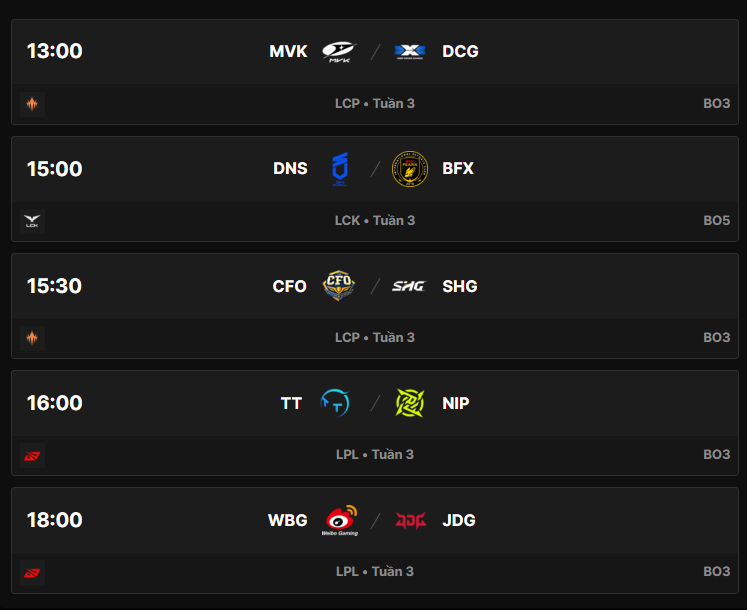This screenshot has height=610, width=747.
Task: Open the BFX team crest logo
Action: 410,169
